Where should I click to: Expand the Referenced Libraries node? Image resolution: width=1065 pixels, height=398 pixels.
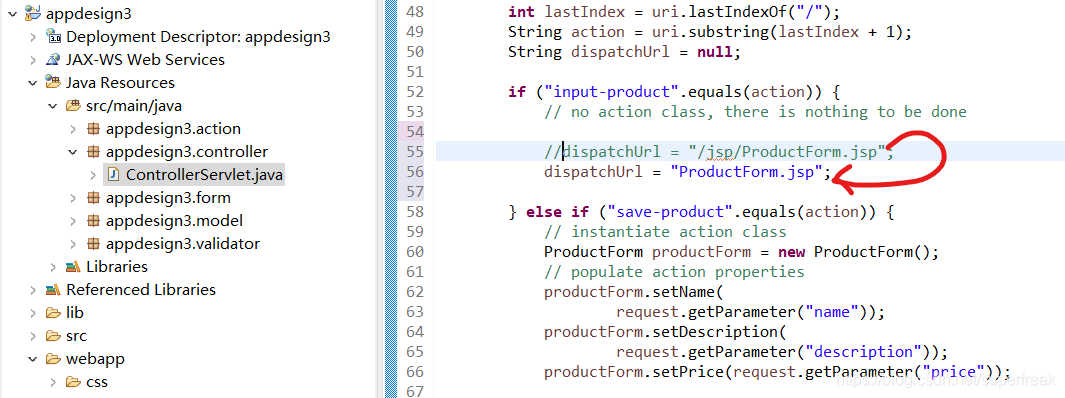(33, 290)
